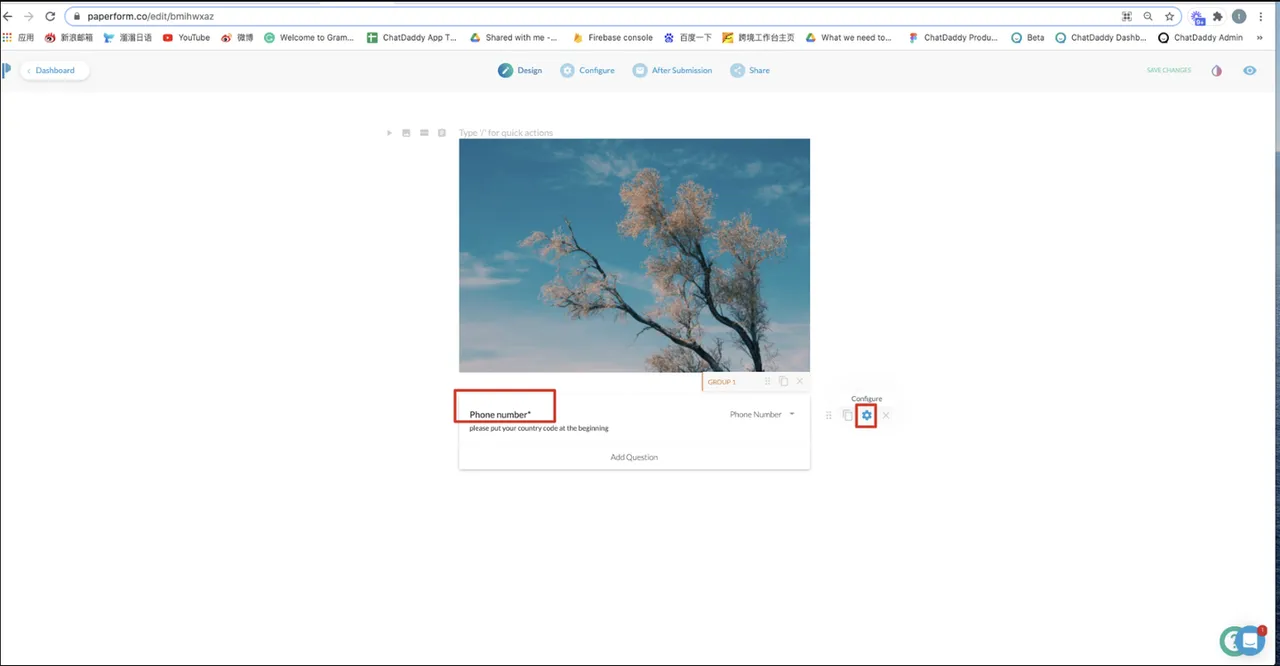
Task: Switch to the Configure tab
Action: [587, 71]
